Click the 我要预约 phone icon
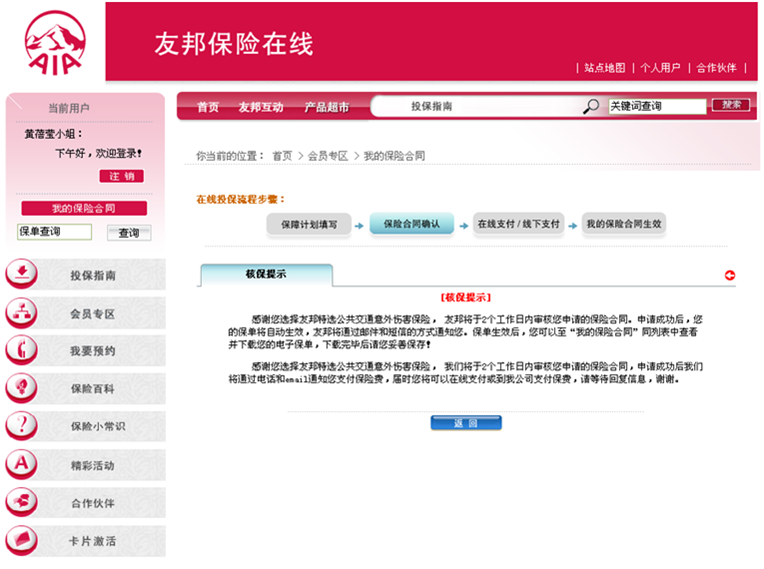Screen dimensions: 764x569 (x=21, y=350)
